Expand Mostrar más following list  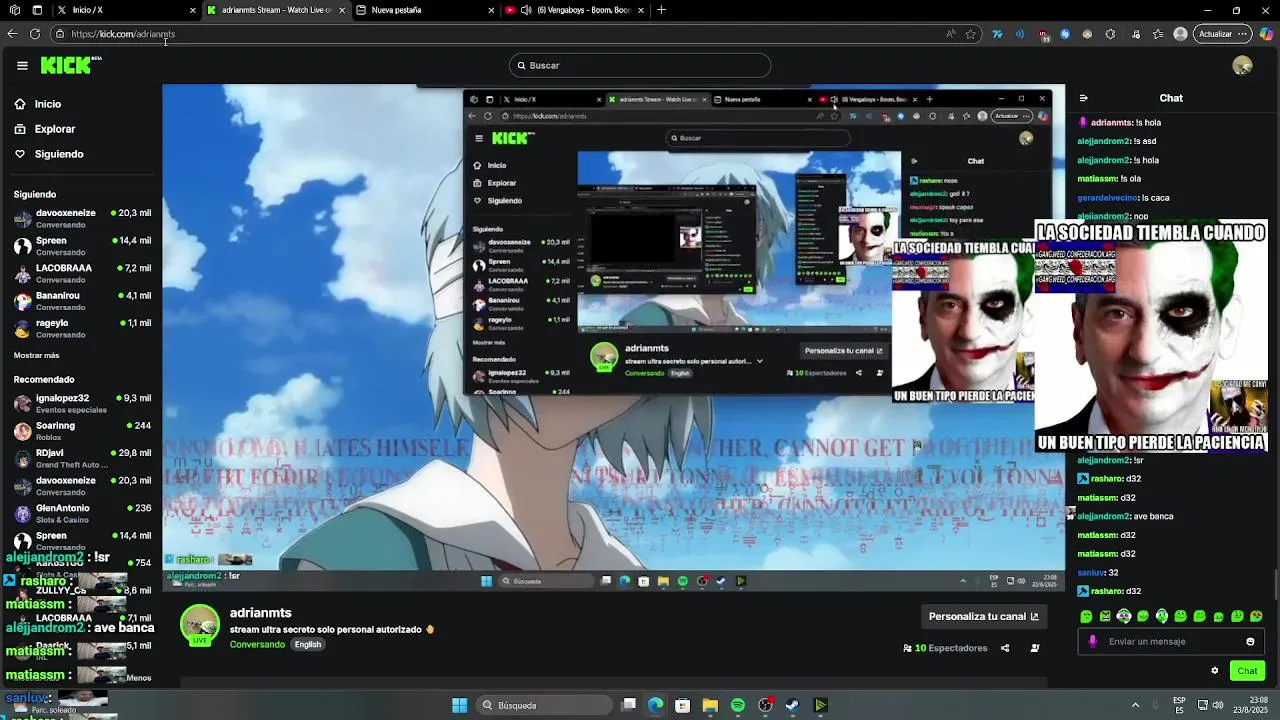36,355
